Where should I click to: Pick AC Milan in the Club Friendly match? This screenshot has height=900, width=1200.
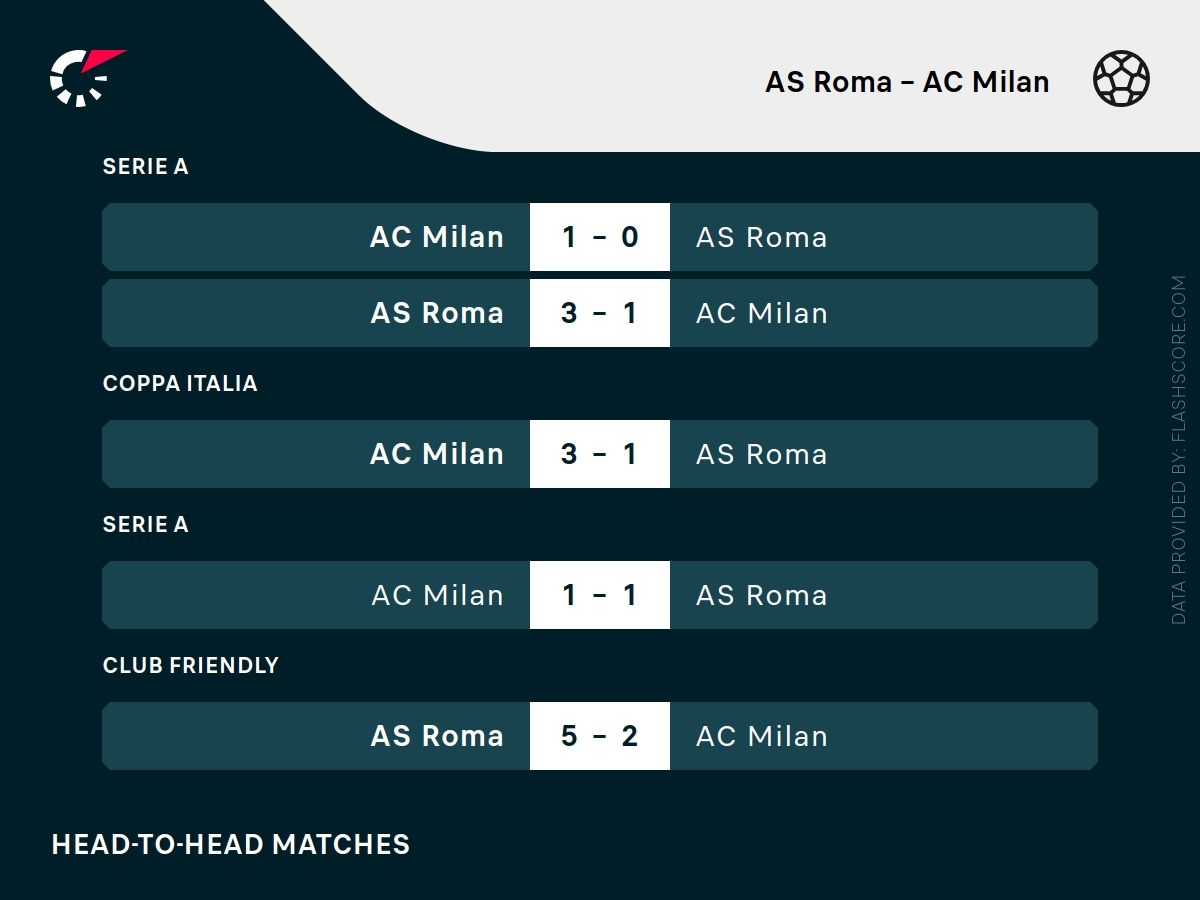(x=762, y=736)
